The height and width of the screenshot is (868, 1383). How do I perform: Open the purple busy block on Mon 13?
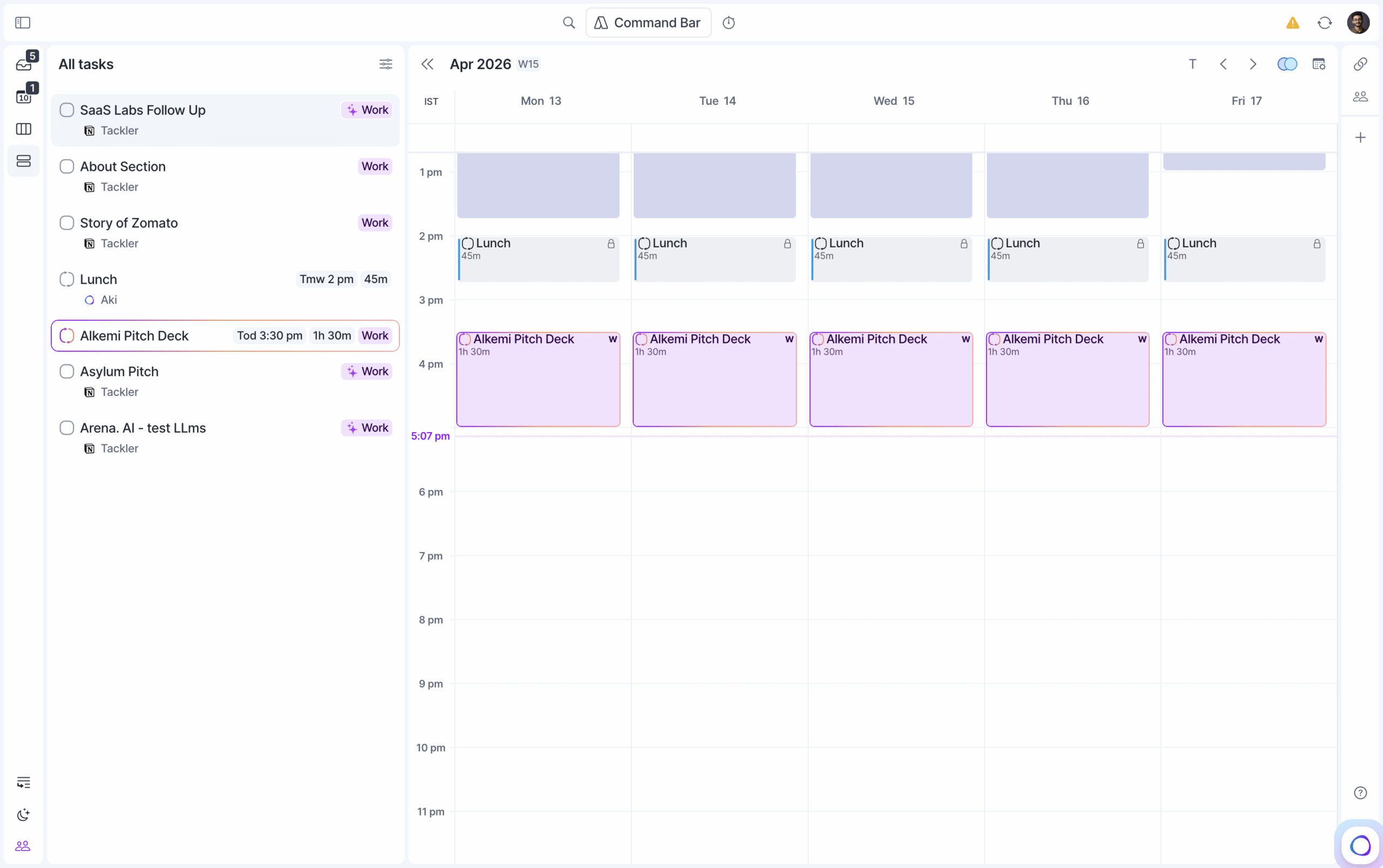click(x=538, y=185)
